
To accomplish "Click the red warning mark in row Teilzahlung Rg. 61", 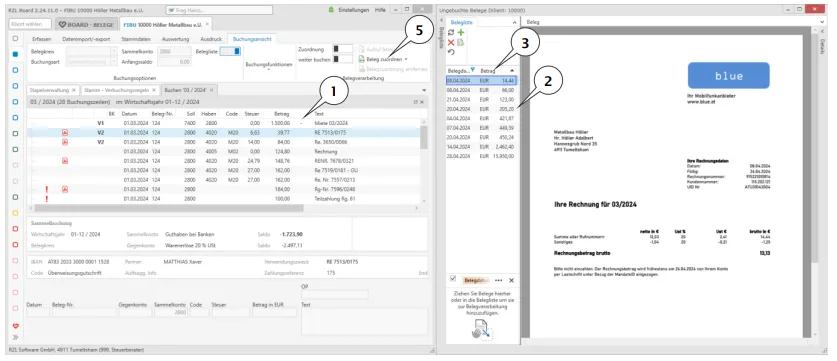I will pos(46,199).
